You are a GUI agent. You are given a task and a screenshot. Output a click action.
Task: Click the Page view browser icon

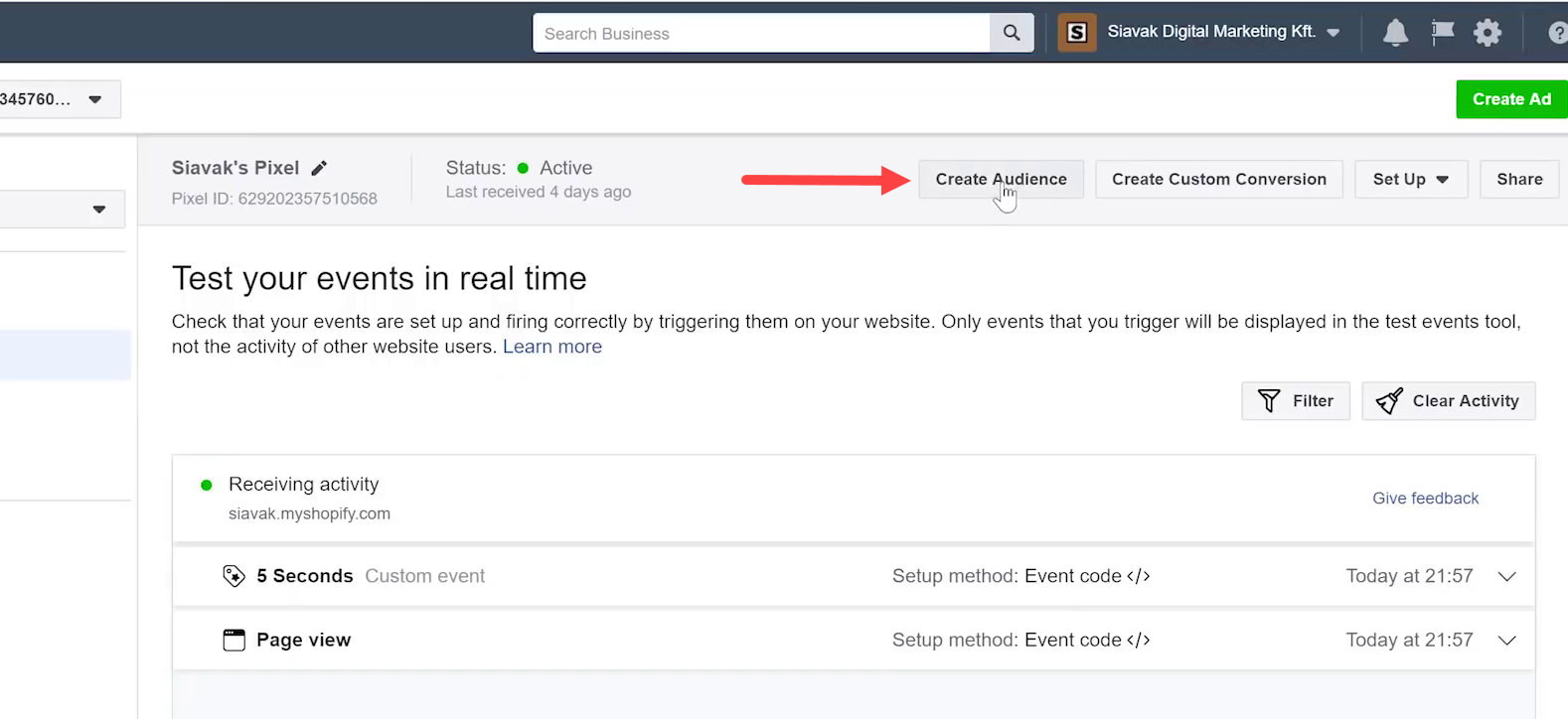tap(234, 640)
